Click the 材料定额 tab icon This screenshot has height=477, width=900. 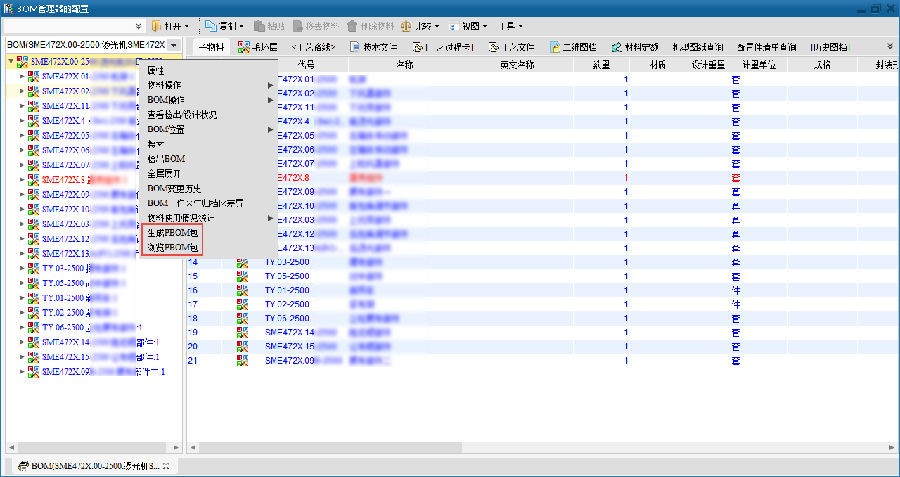pos(617,47)
